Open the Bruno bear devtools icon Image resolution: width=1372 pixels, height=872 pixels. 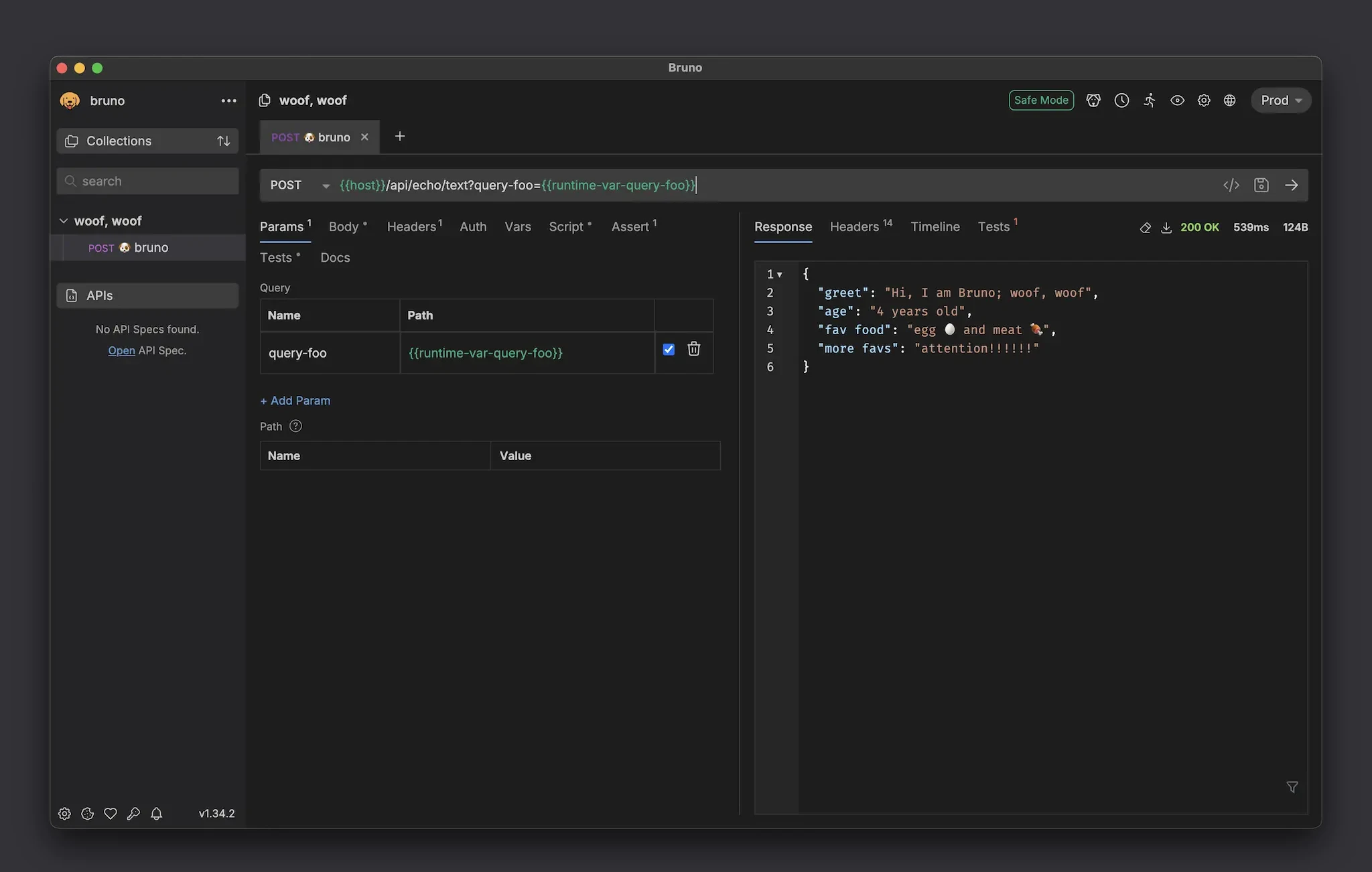coord(1093,100)
